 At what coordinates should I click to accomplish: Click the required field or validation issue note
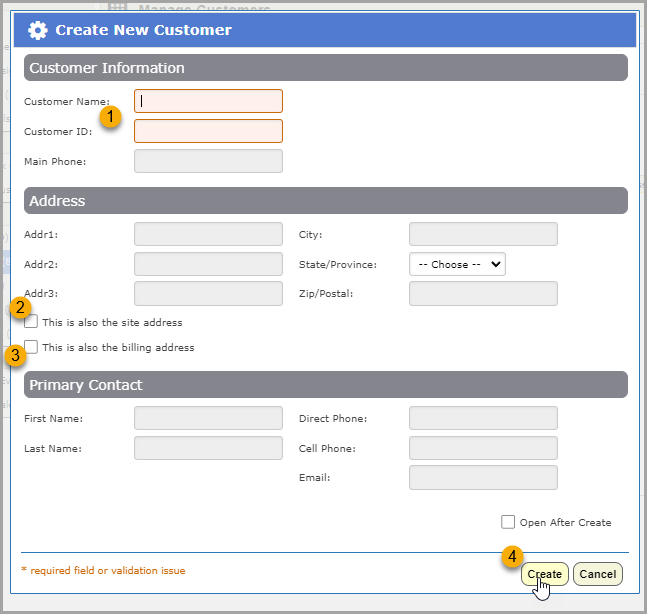click(x=103, y=571)
